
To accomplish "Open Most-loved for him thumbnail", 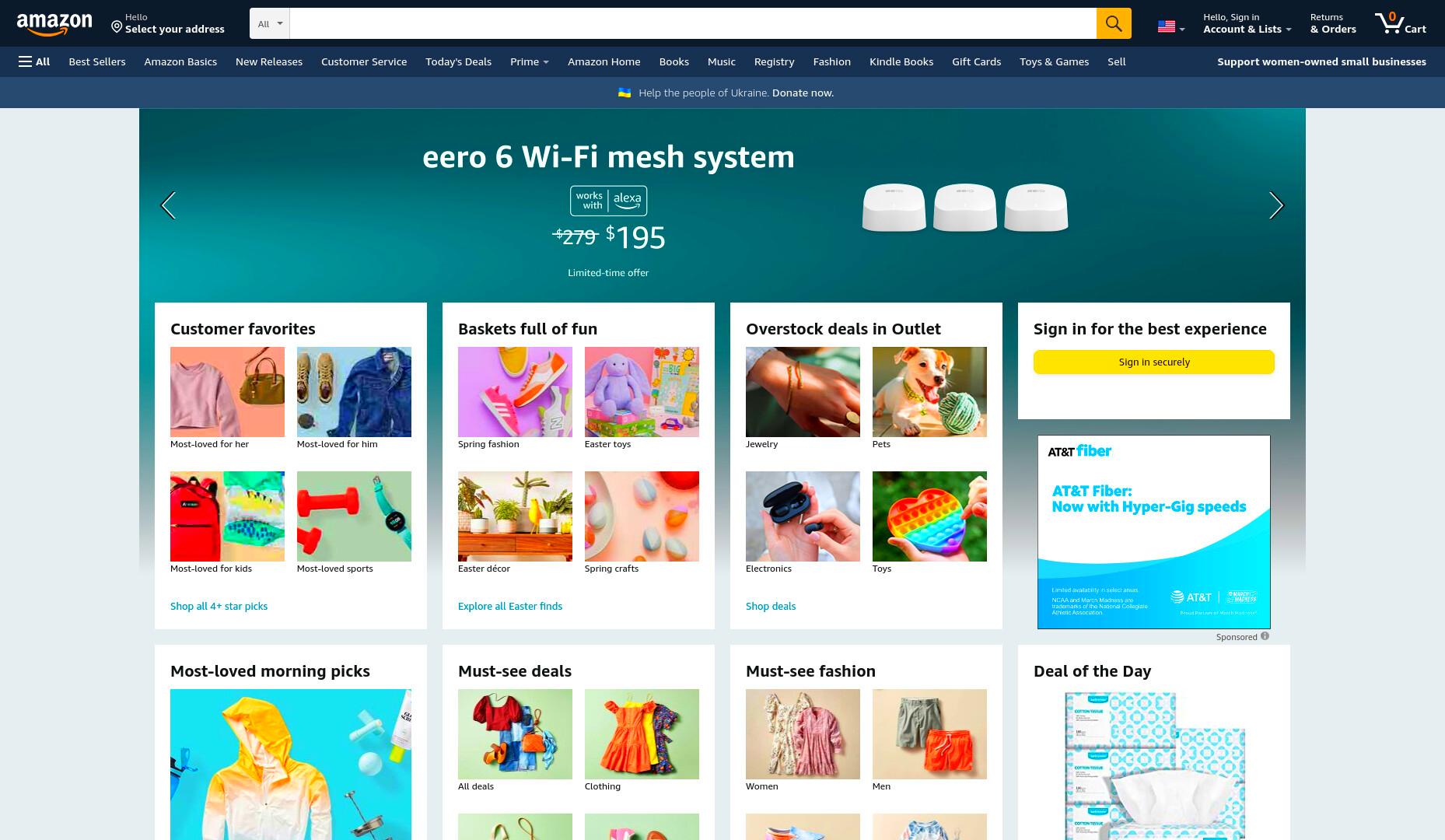I will [354, 392].
